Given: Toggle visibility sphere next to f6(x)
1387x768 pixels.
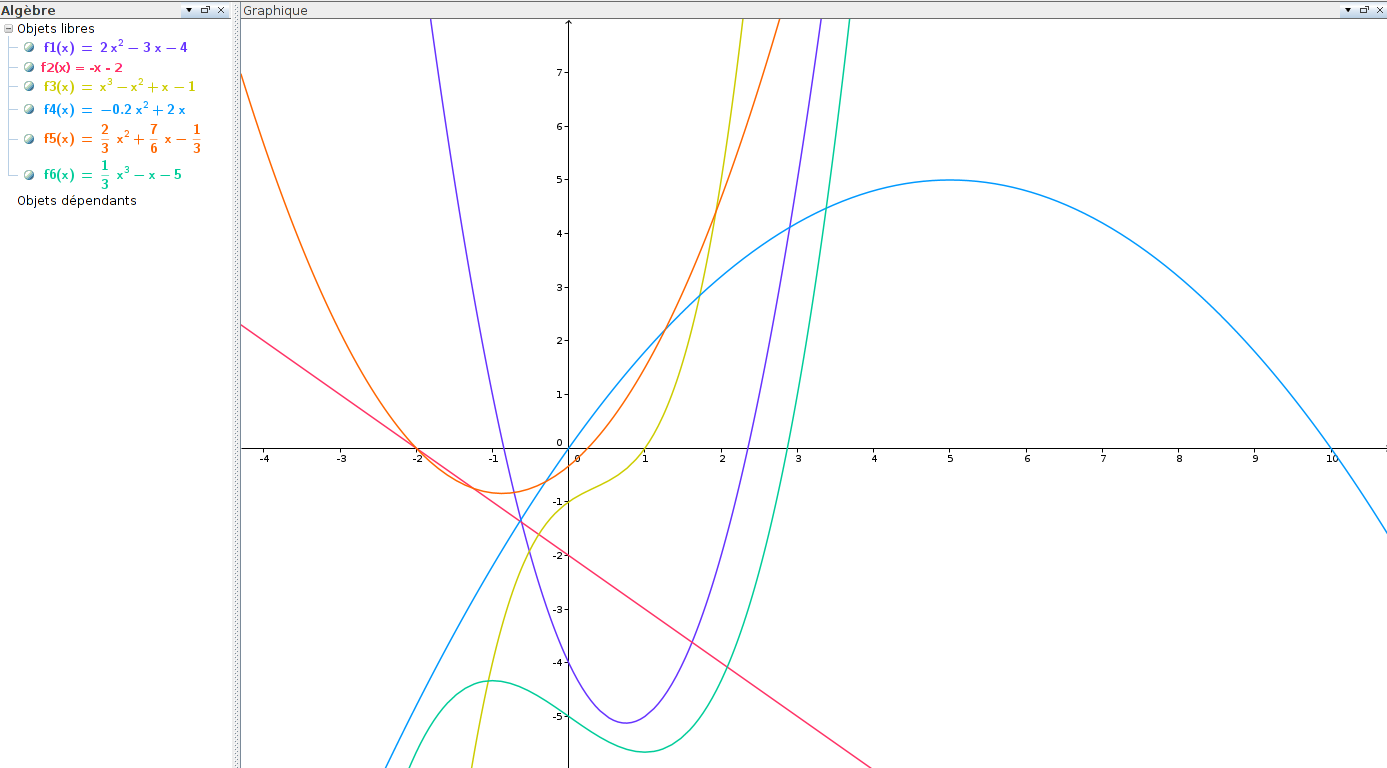Looking at the screenshot, I should point(29,175).
